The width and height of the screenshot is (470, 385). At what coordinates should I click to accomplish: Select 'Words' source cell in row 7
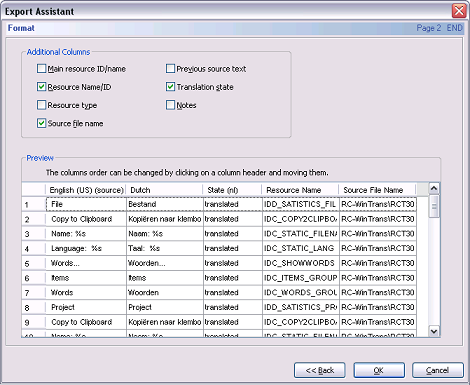click(x=86, y=292)
